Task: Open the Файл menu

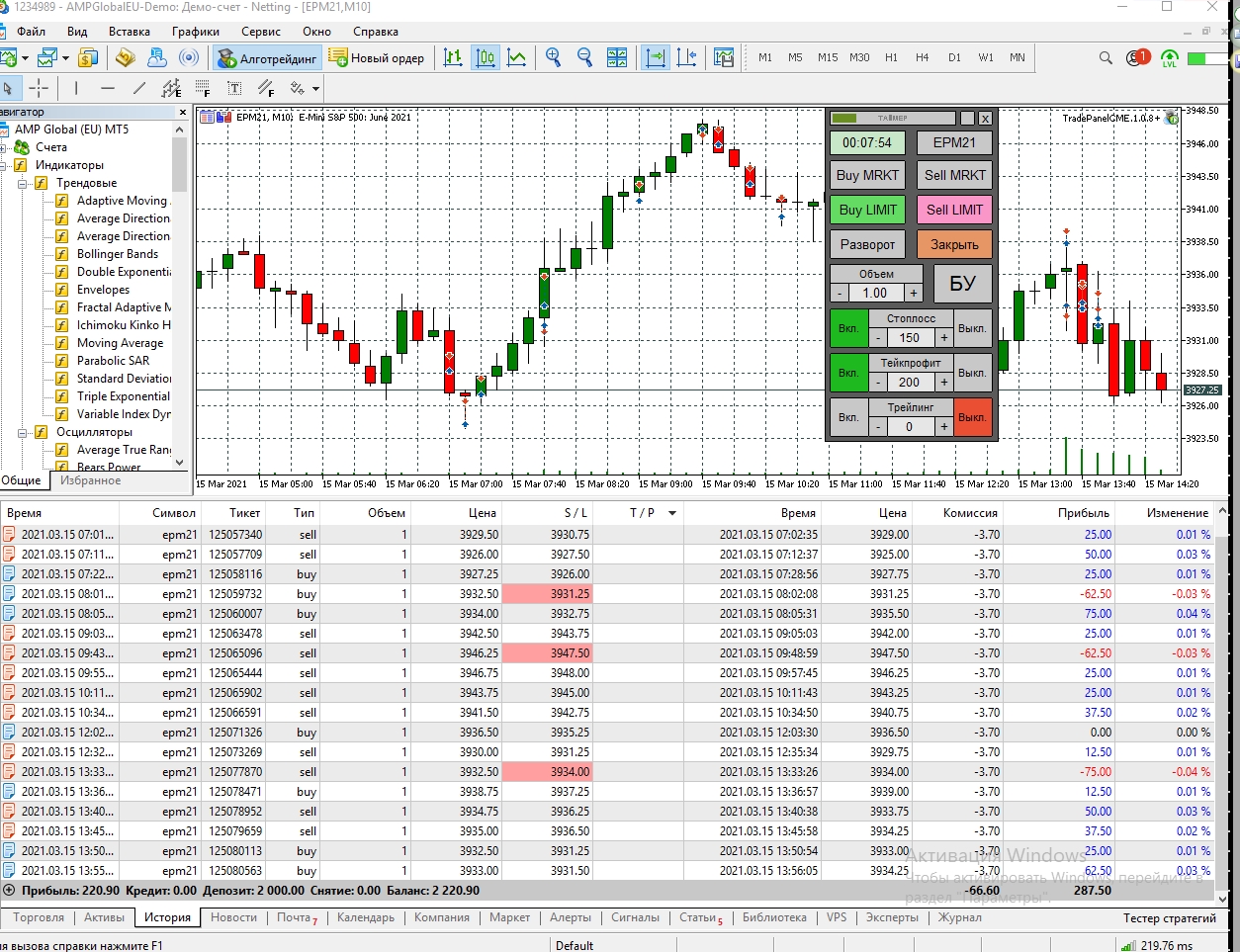Action: pyautogui.click(x=31, y=31)
